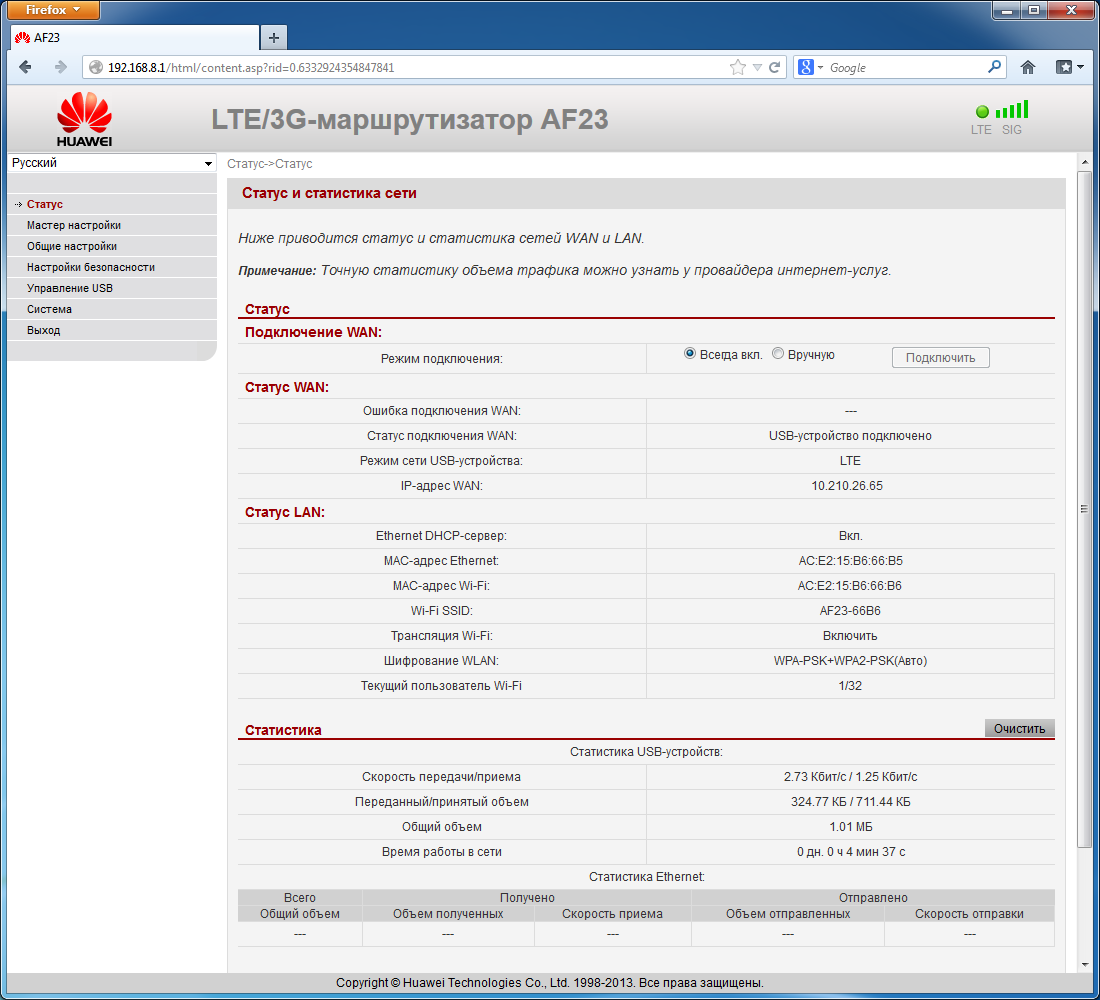Open the bookmarks menu icon

tap(1069, 67)
